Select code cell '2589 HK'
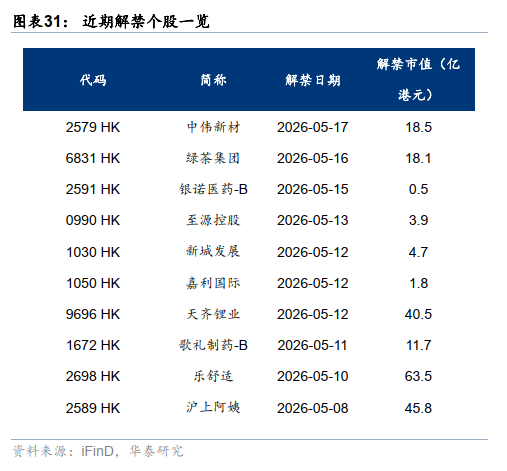Viewport: 507px width, 471px height. [93, 408]
